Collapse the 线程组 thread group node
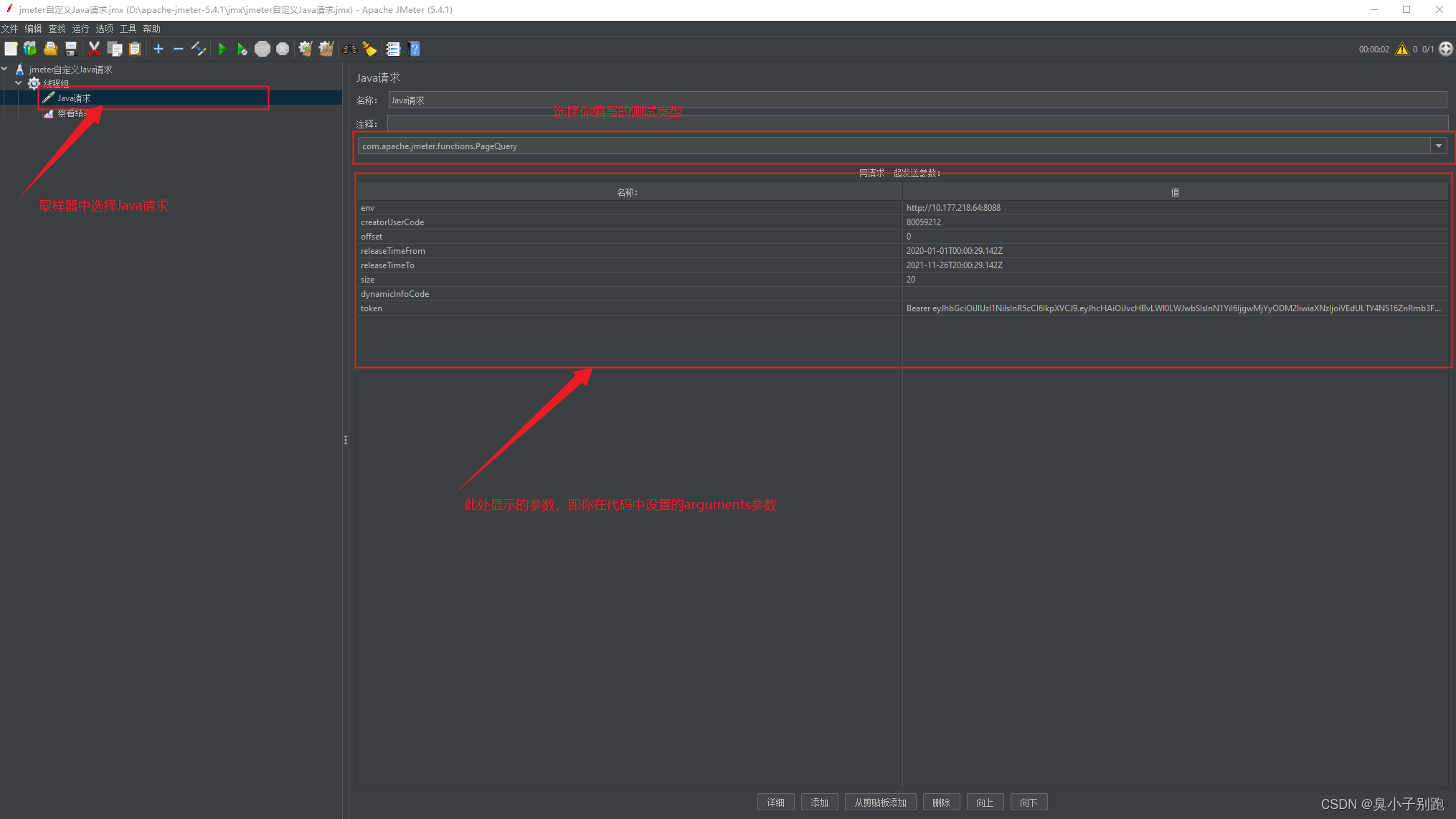Screen dimensions: 1456x819 pyautogui.click(x=19, y=84)
